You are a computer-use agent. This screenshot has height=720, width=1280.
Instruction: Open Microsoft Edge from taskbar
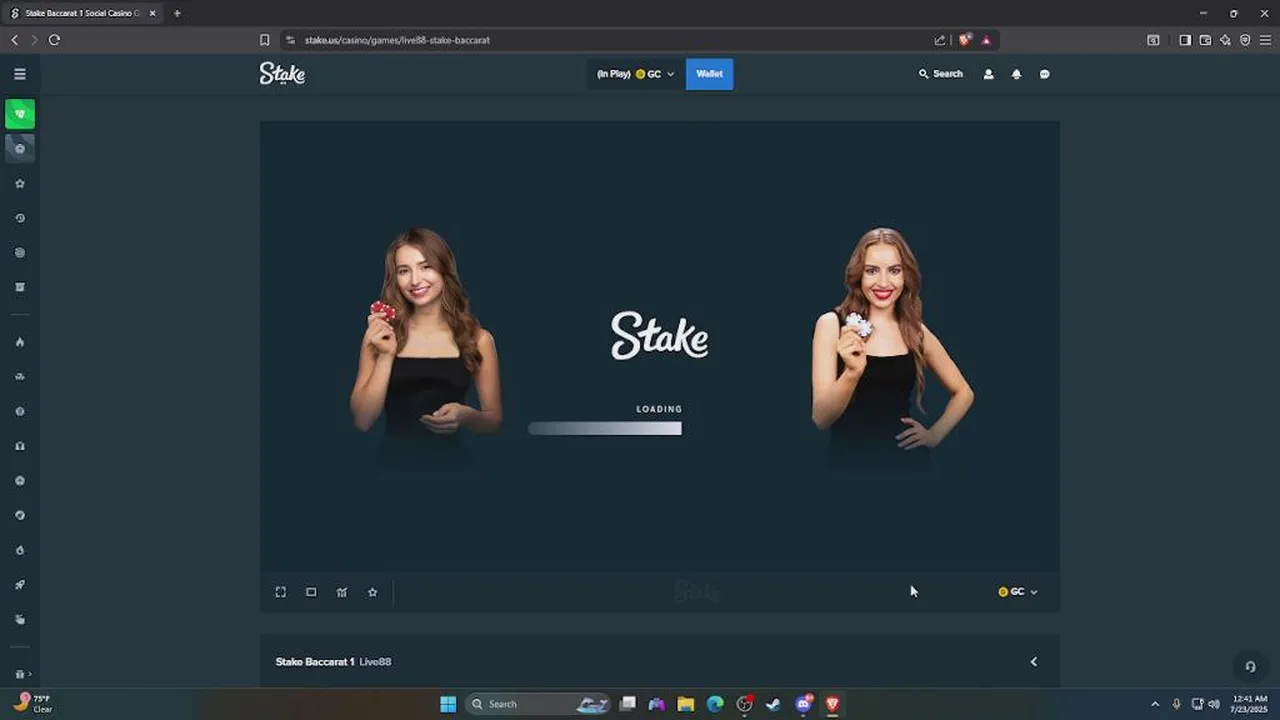[715, 704]
